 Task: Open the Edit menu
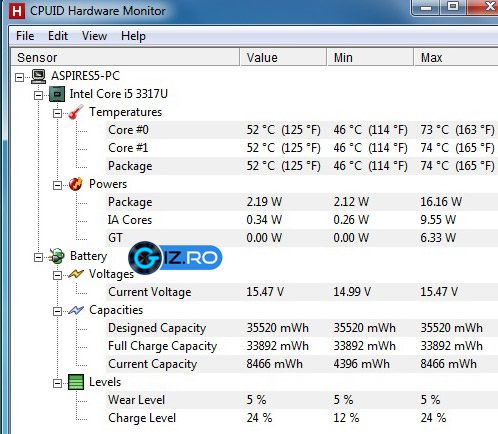58,36
